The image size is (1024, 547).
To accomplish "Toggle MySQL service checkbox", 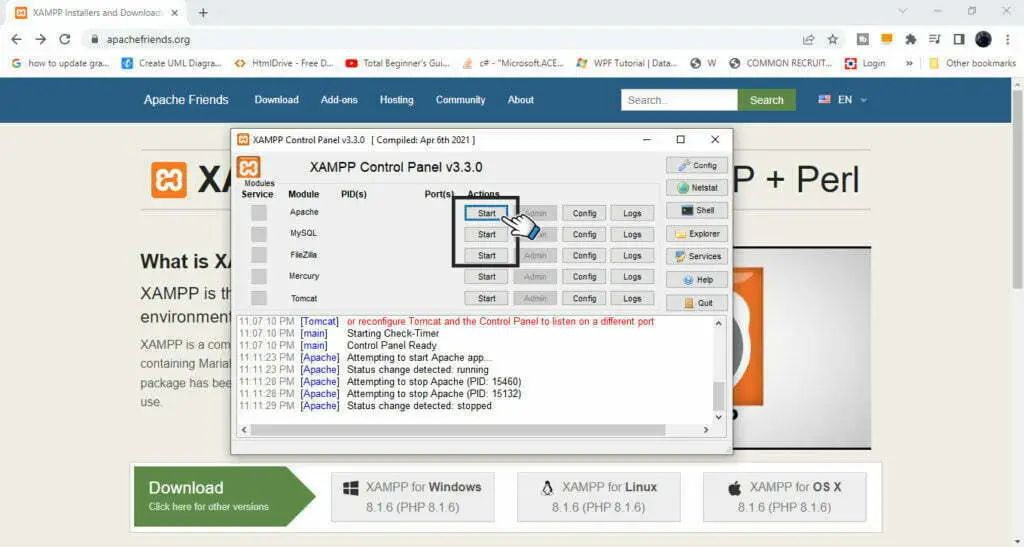I will [x=259, y=234].
